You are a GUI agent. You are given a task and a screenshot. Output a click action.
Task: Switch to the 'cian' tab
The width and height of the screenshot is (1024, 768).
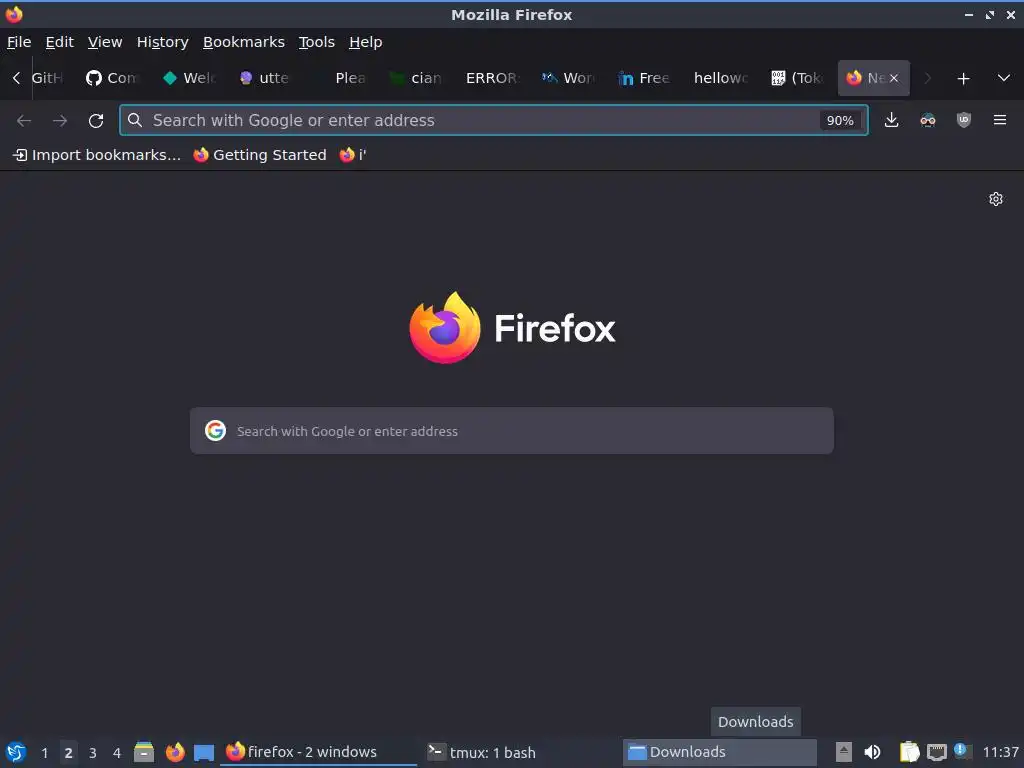tap(417, 78)
